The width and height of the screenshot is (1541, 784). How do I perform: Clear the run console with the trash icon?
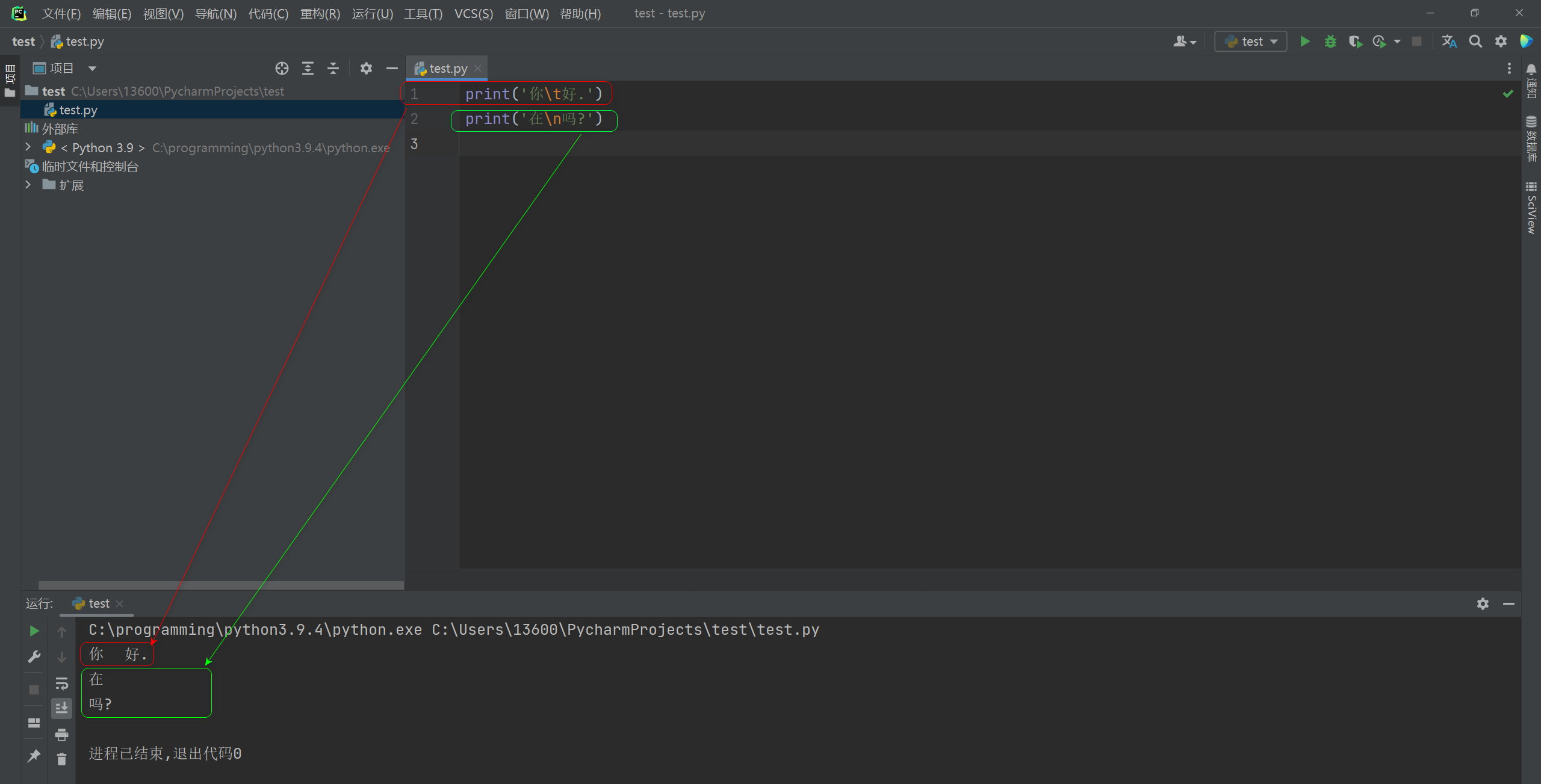[61, 759]
